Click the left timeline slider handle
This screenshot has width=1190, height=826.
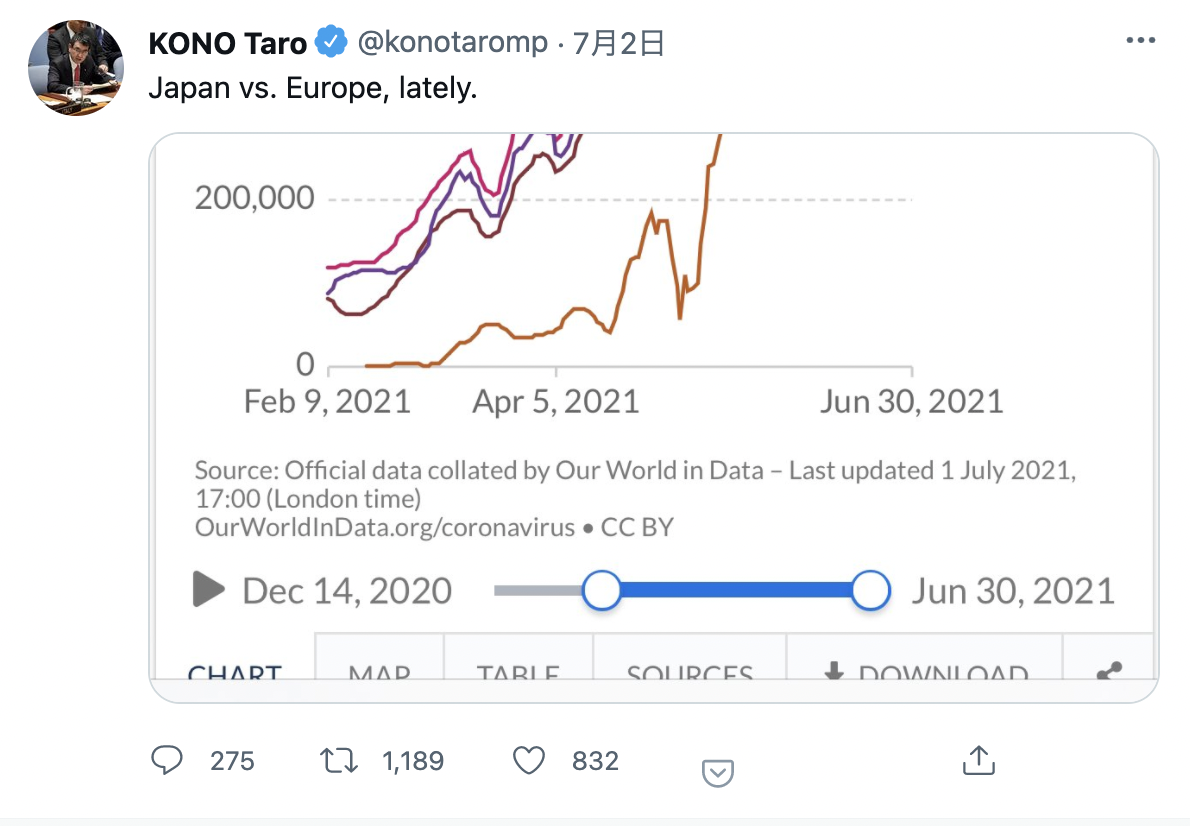[602, 591]
